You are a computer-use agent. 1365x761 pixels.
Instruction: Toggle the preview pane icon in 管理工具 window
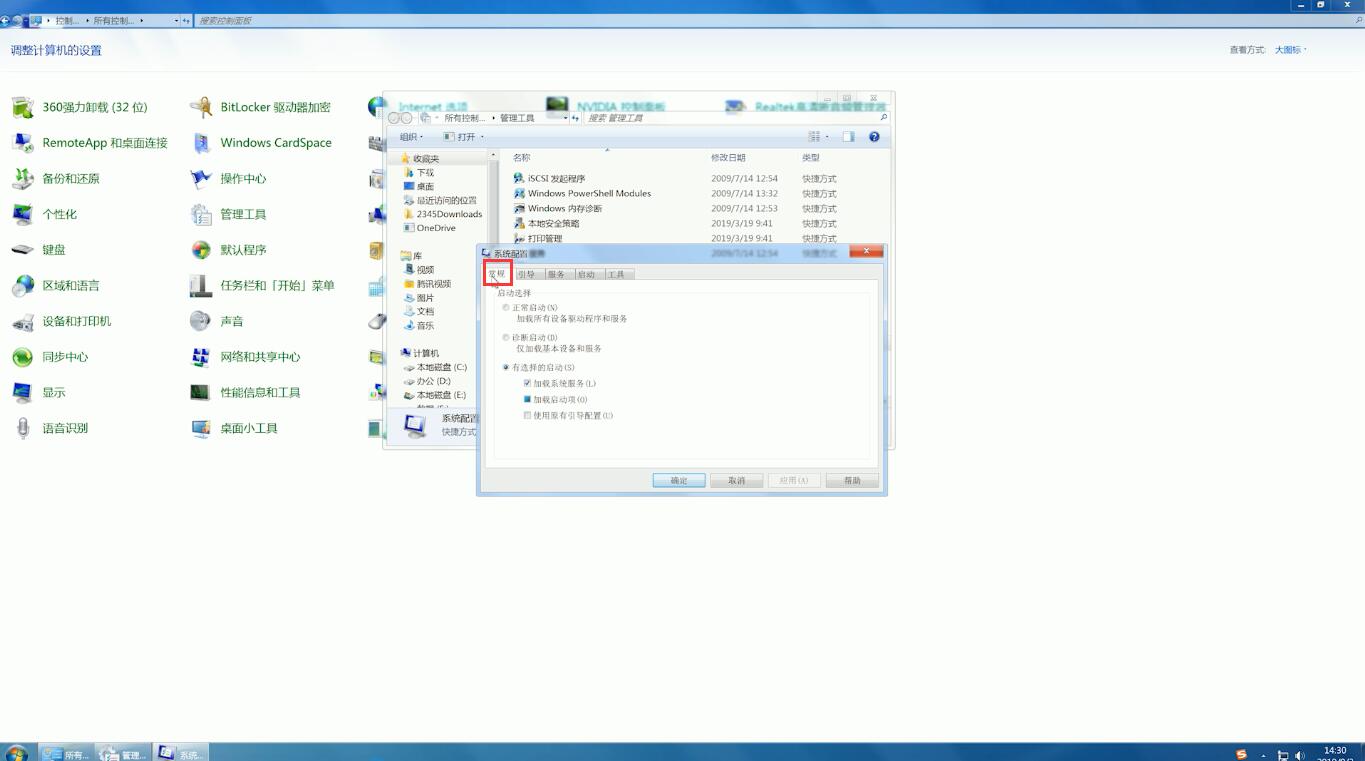848,137
